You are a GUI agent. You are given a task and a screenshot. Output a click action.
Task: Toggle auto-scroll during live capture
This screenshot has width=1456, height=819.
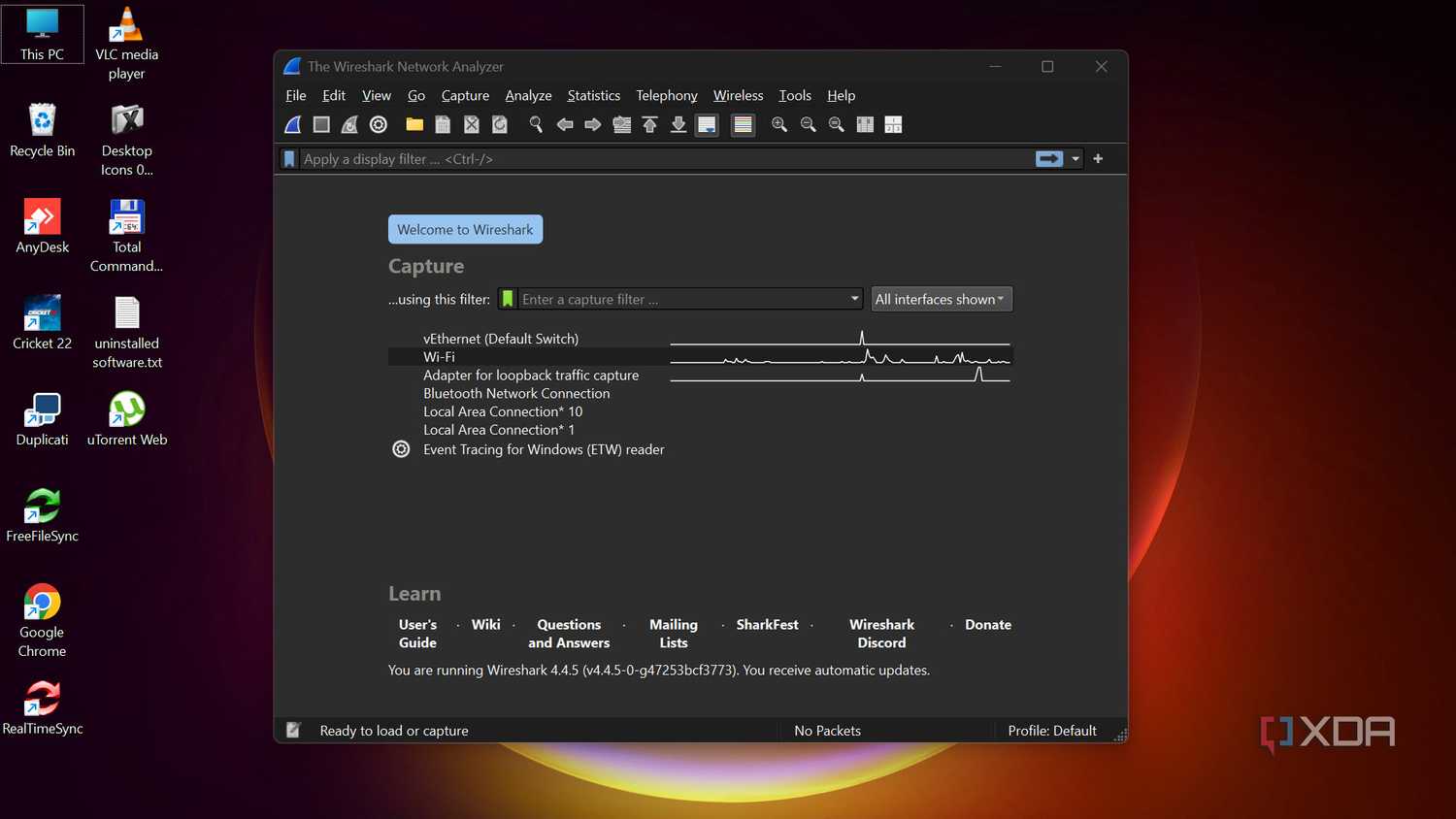pos(708,124)
